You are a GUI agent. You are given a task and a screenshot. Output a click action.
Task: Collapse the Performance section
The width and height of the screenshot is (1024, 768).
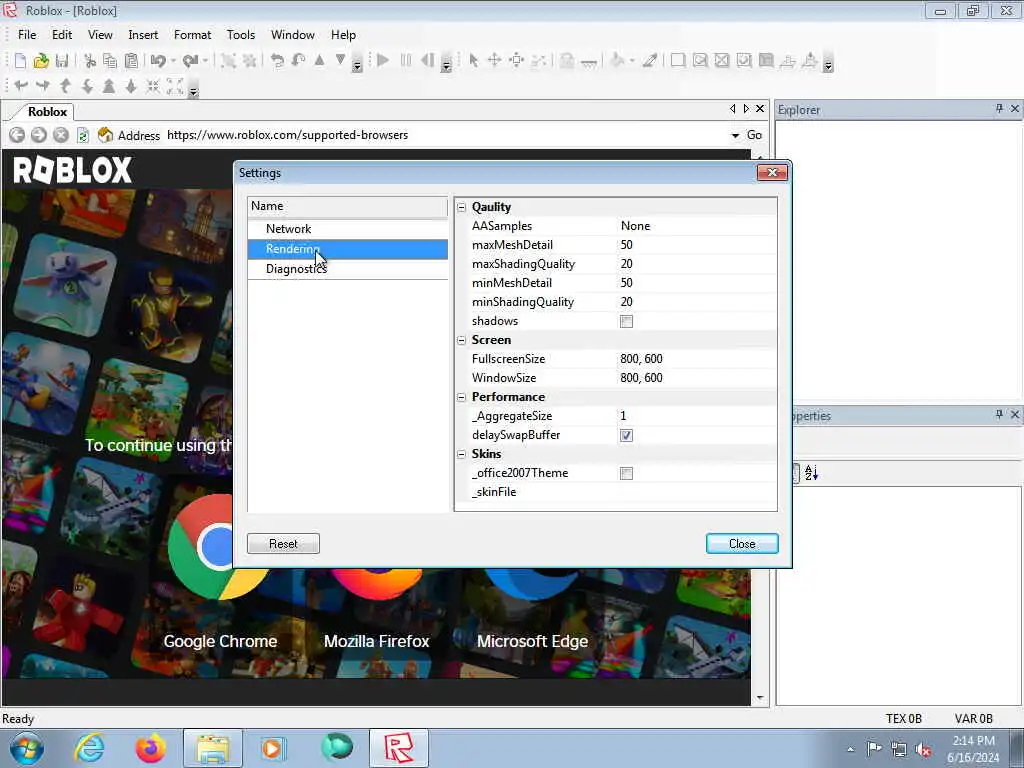462,397
